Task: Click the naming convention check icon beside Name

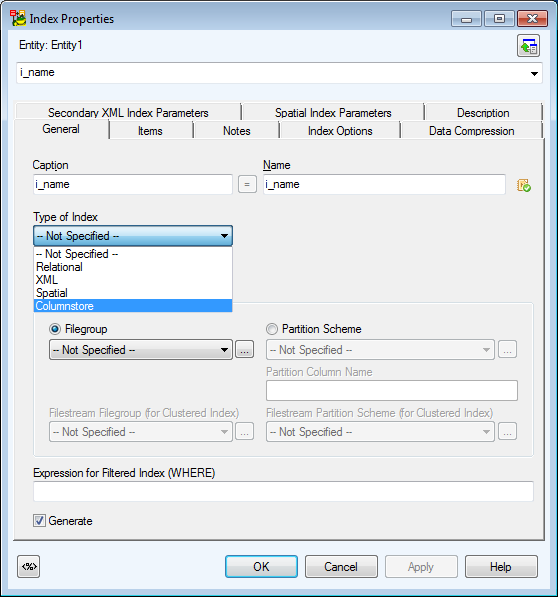Action: [524, 185]
